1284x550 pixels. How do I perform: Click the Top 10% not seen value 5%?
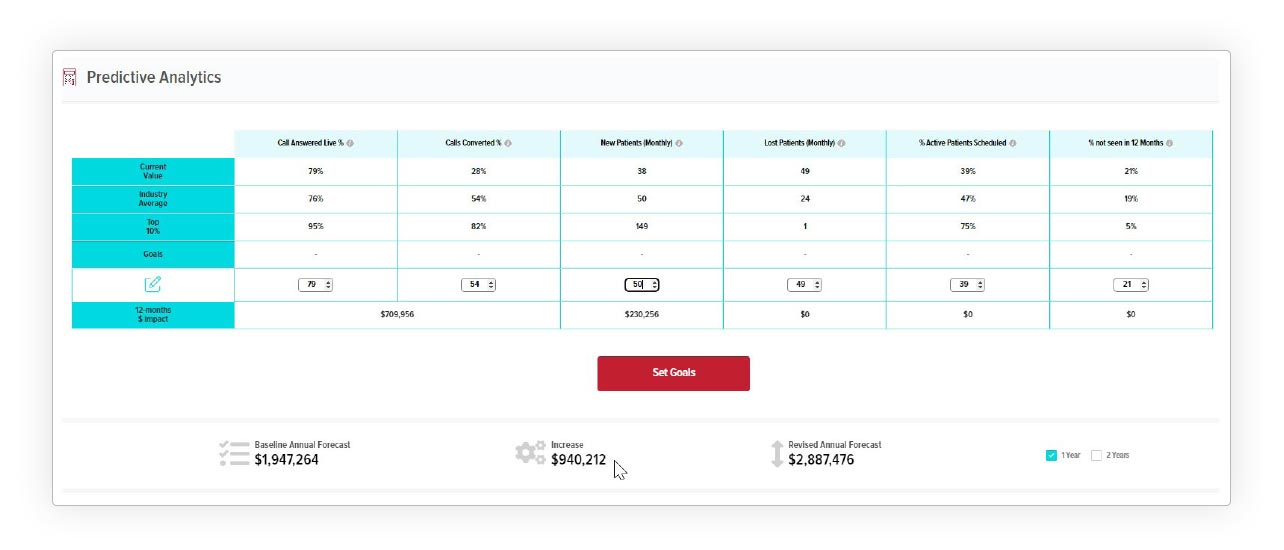pos(1131,227)
